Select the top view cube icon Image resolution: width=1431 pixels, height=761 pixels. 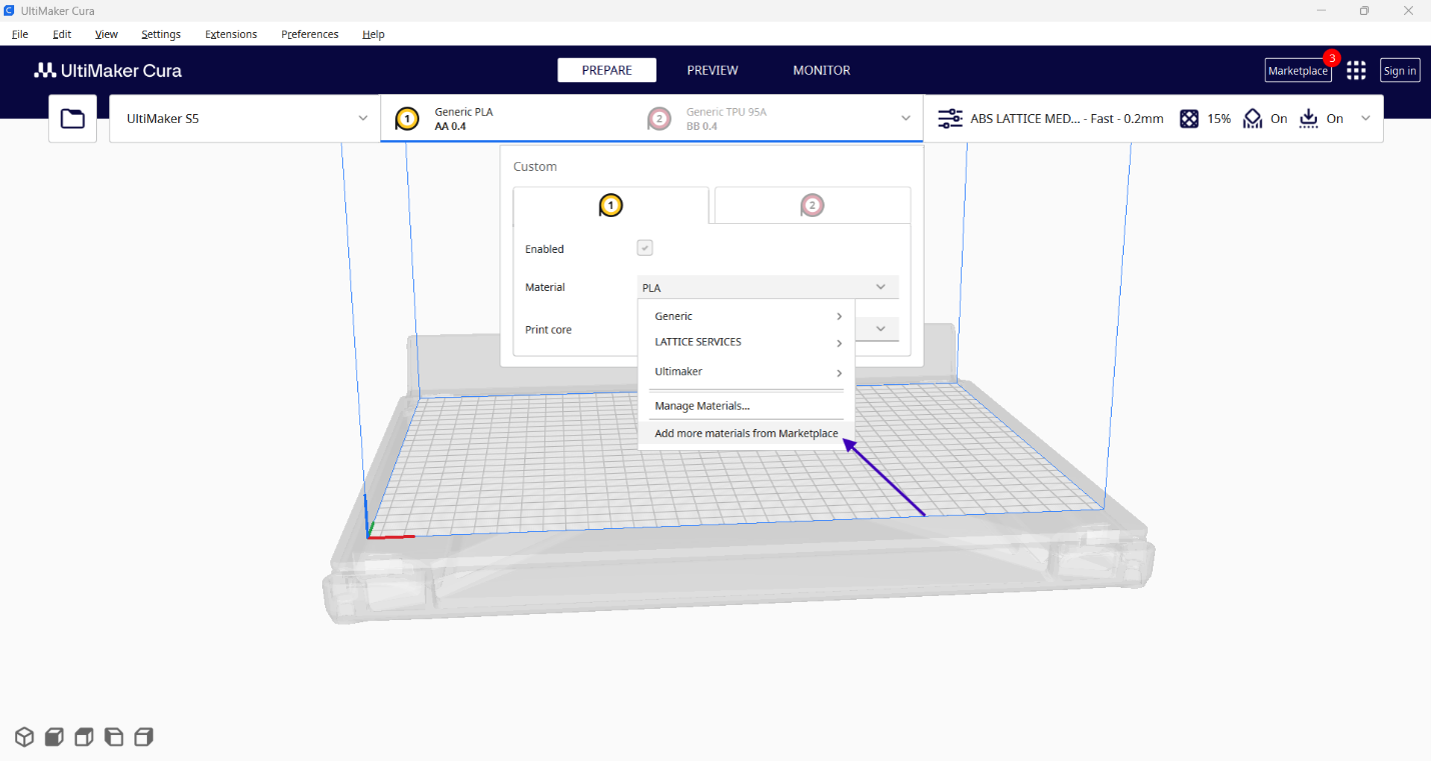[x=84, y=737]
